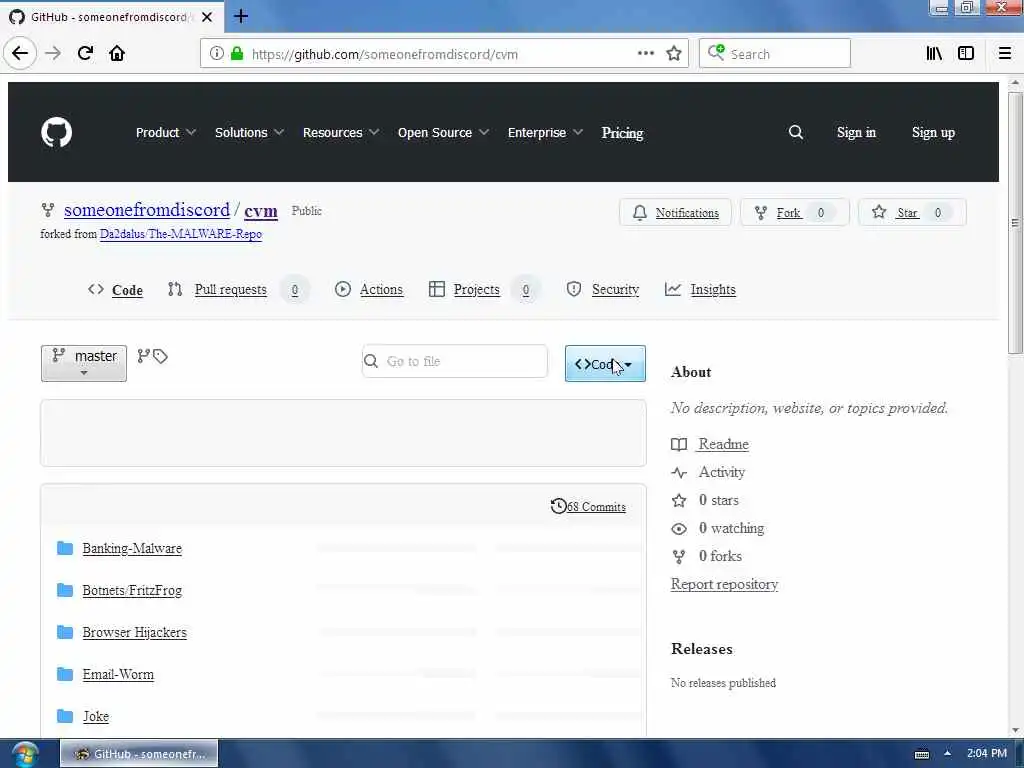Close the GitHub browser tab

pos(207,17)
